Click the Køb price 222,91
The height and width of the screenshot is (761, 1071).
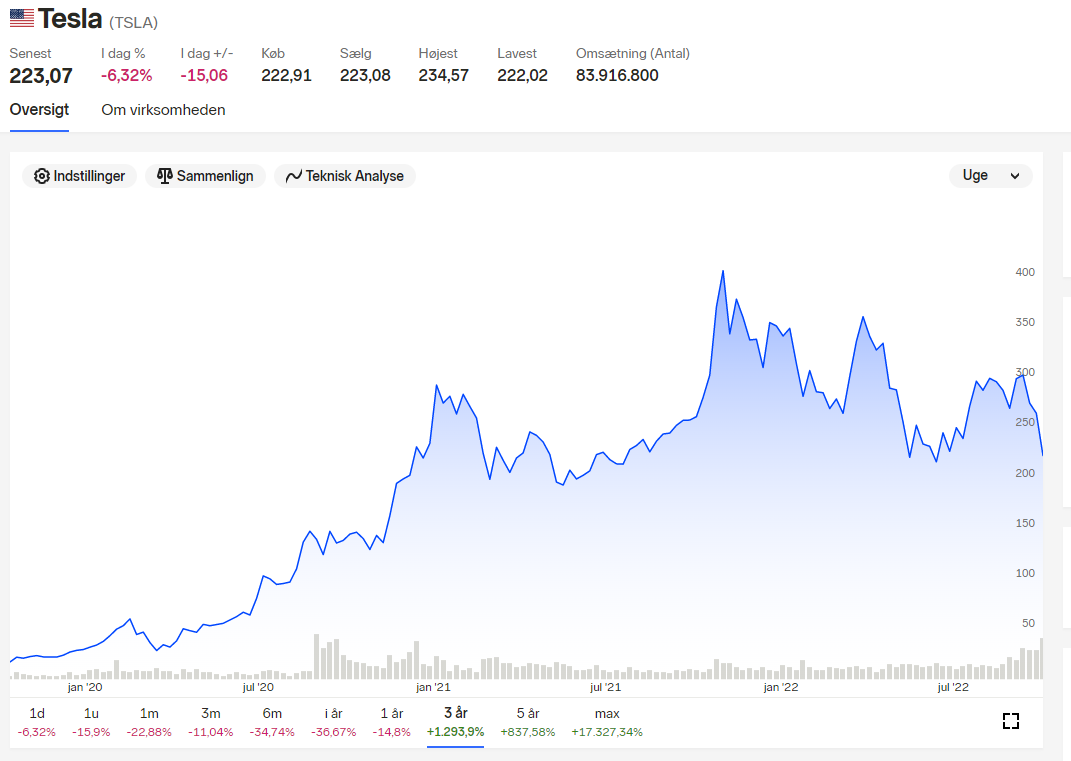286,75
